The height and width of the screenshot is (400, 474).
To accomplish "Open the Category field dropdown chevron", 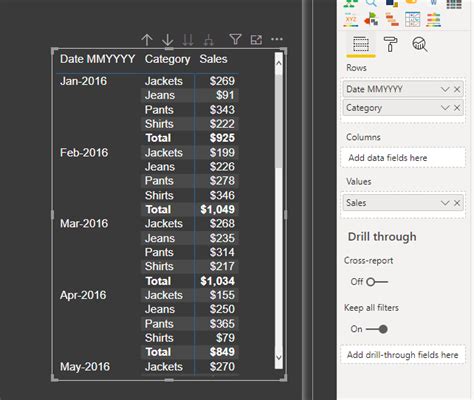I will click(x=445, y=108).
